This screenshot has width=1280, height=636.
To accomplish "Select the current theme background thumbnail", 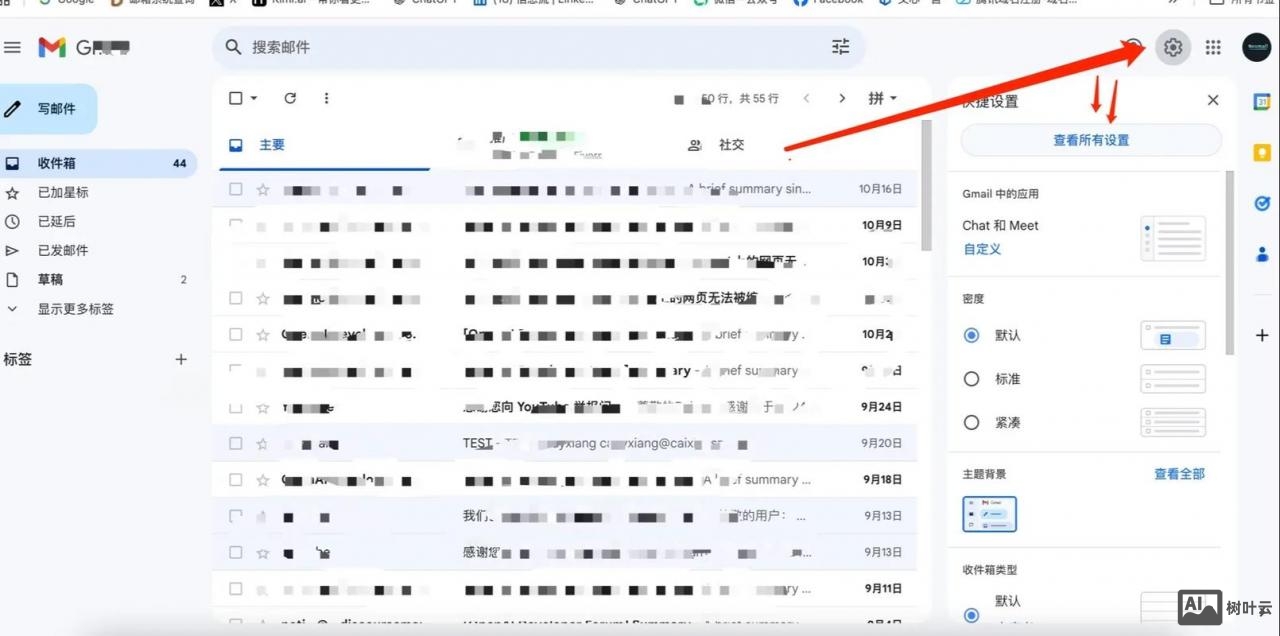I will (x=989, y=513).
